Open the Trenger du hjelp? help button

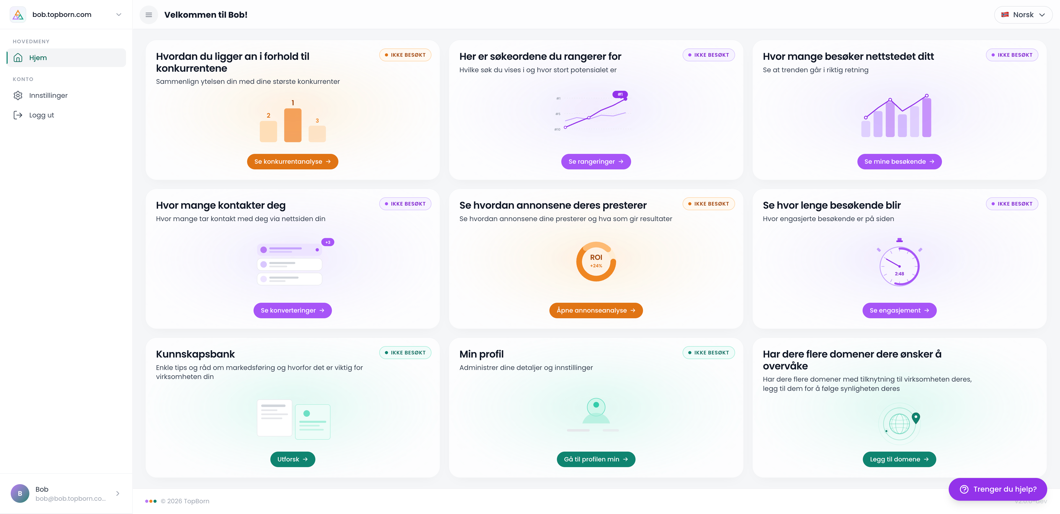997,490
